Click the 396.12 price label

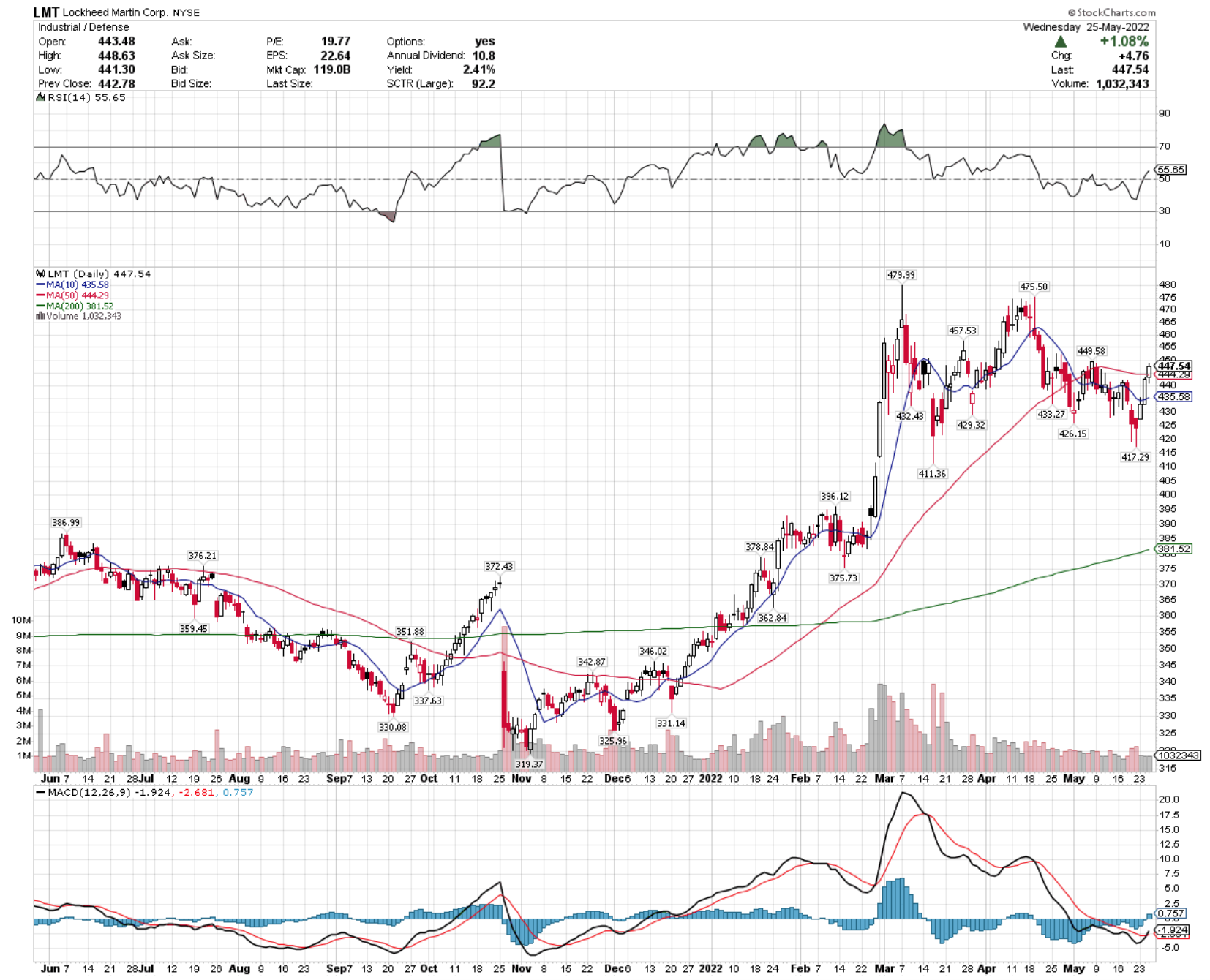(835, 496)
